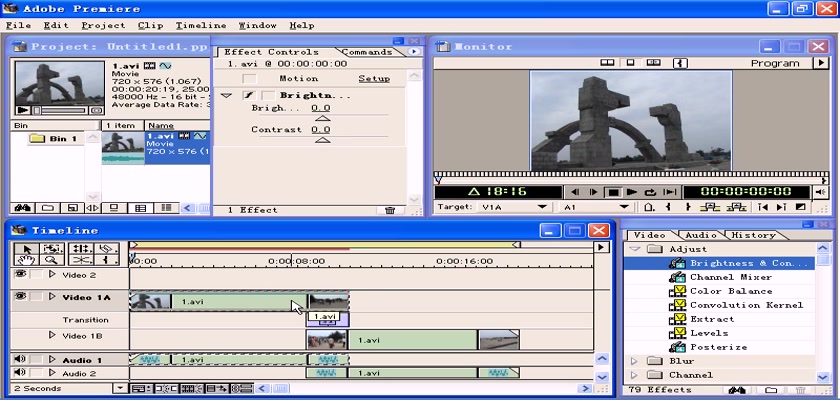Click Single View icon in Monitor window
This screenshot has height=400, width=840.
coord(631,63)
